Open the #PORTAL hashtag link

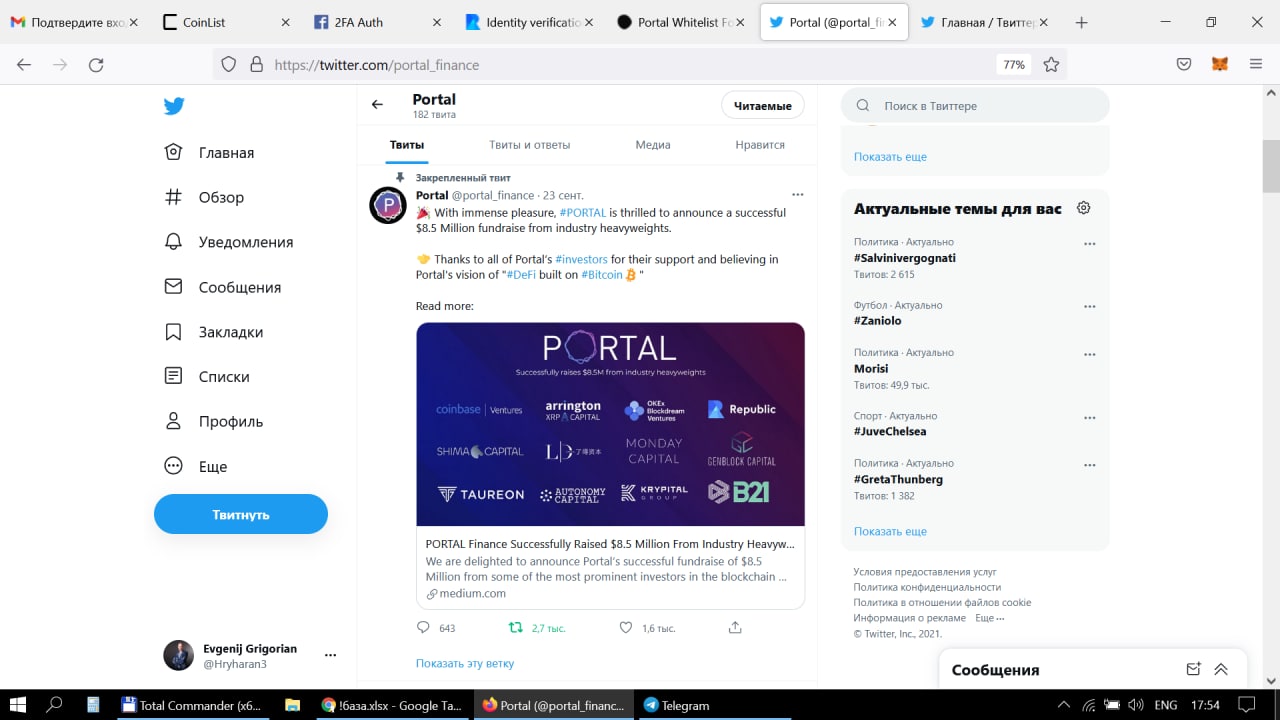click(583, 212)
